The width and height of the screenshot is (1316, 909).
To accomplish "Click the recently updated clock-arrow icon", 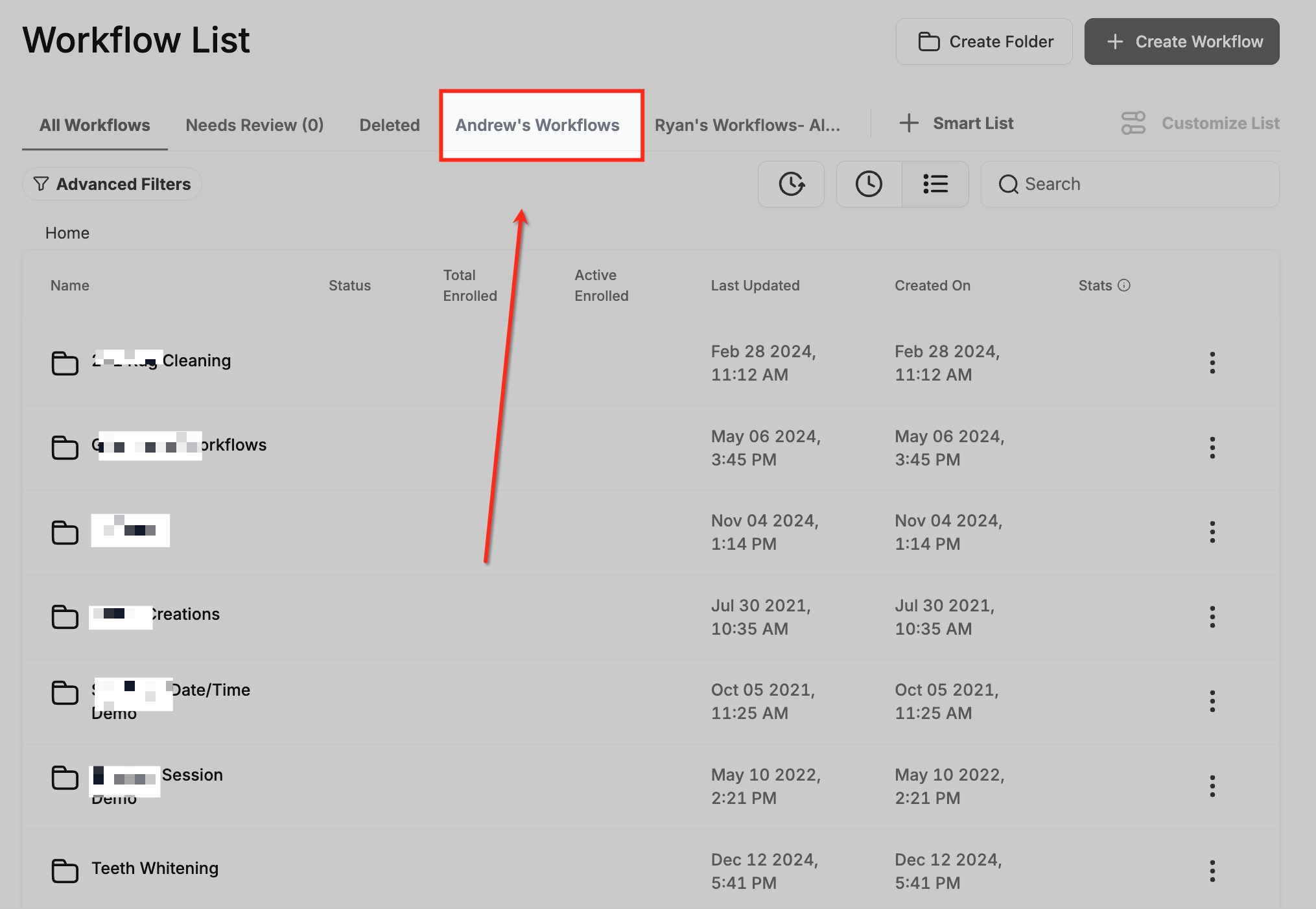I will 791,184.
